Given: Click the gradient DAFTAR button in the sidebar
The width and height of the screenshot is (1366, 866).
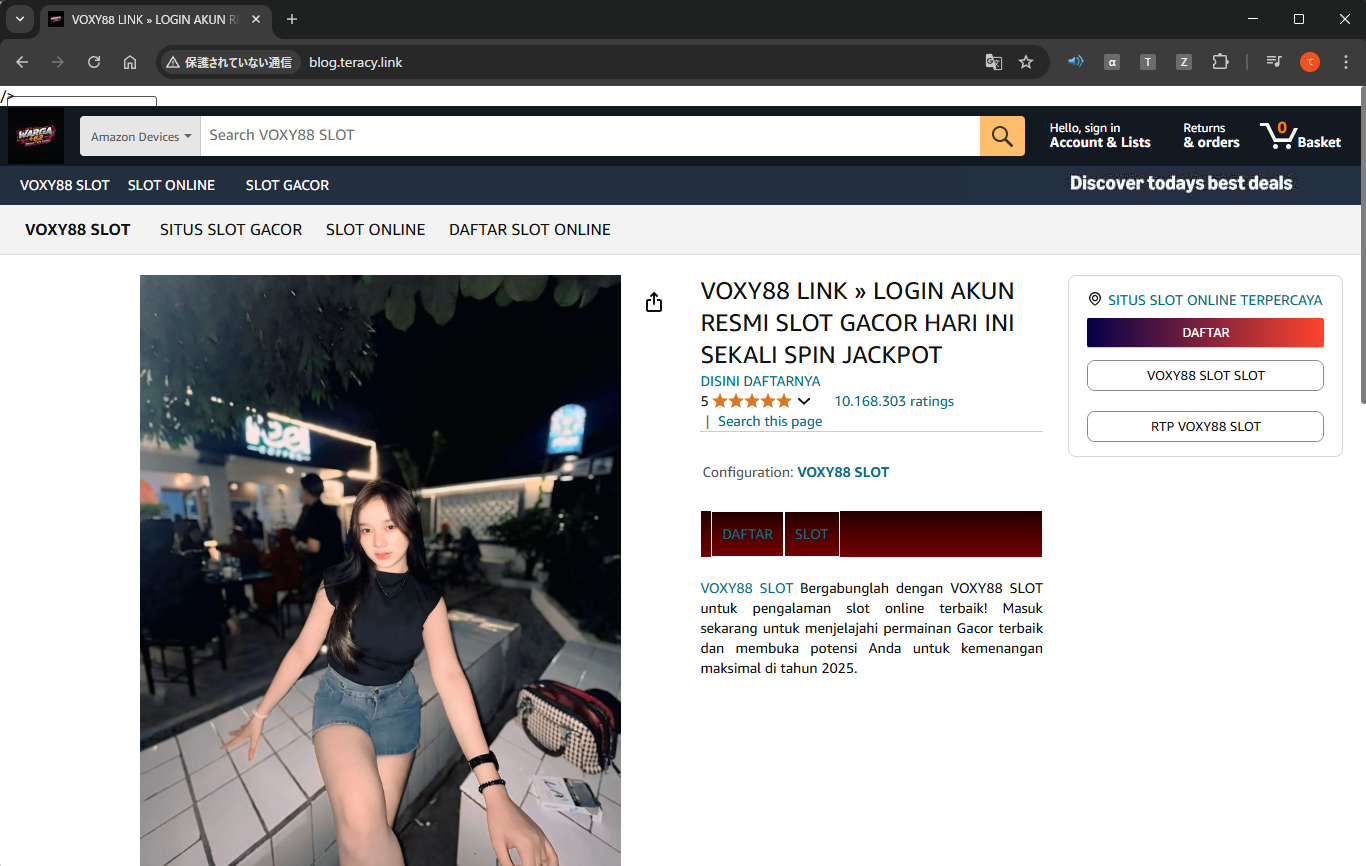Looking at the screenshot, I should coord(1205,333).
